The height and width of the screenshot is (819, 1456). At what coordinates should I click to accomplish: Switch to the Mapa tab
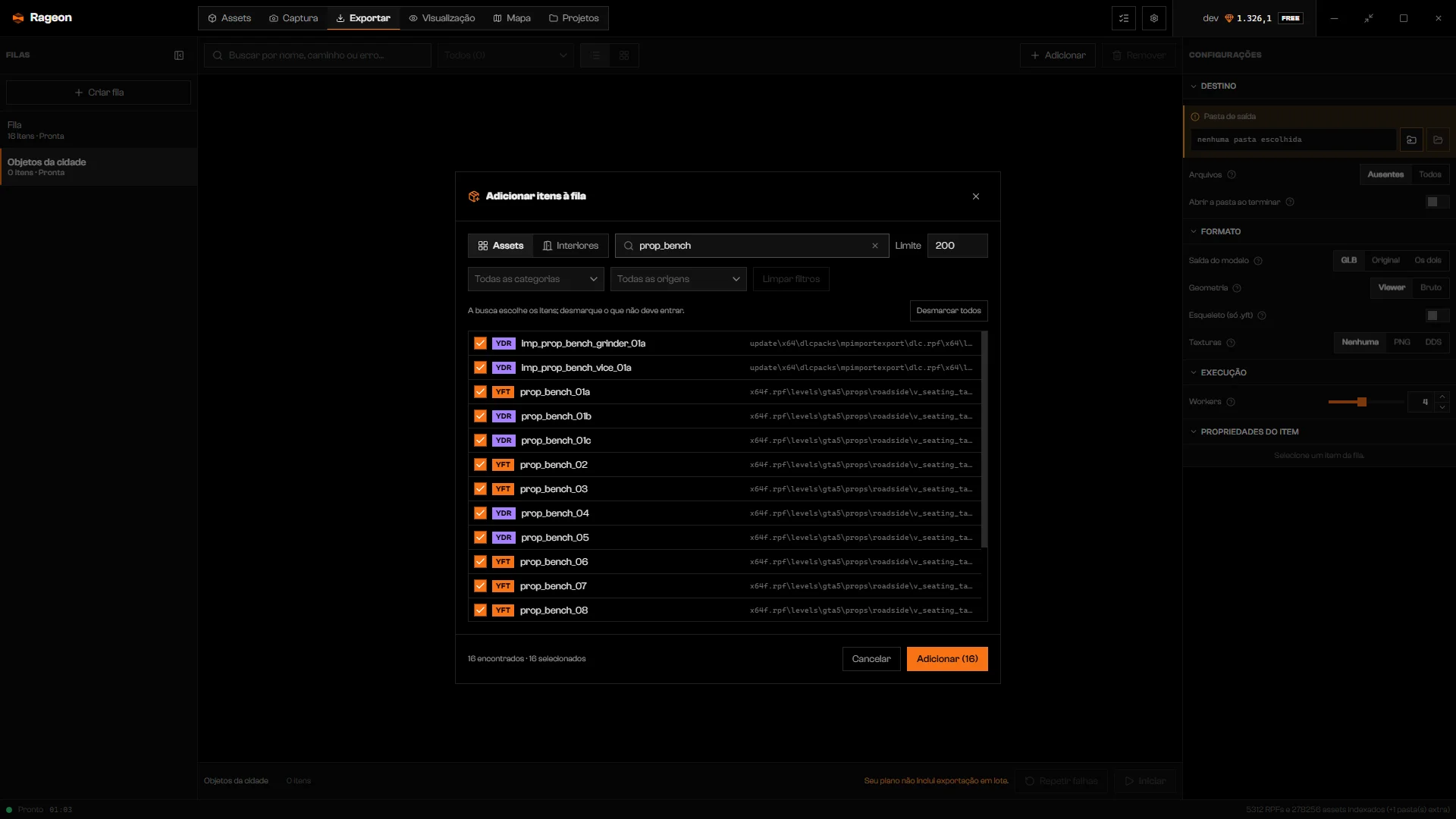click(x=512, y=18)
